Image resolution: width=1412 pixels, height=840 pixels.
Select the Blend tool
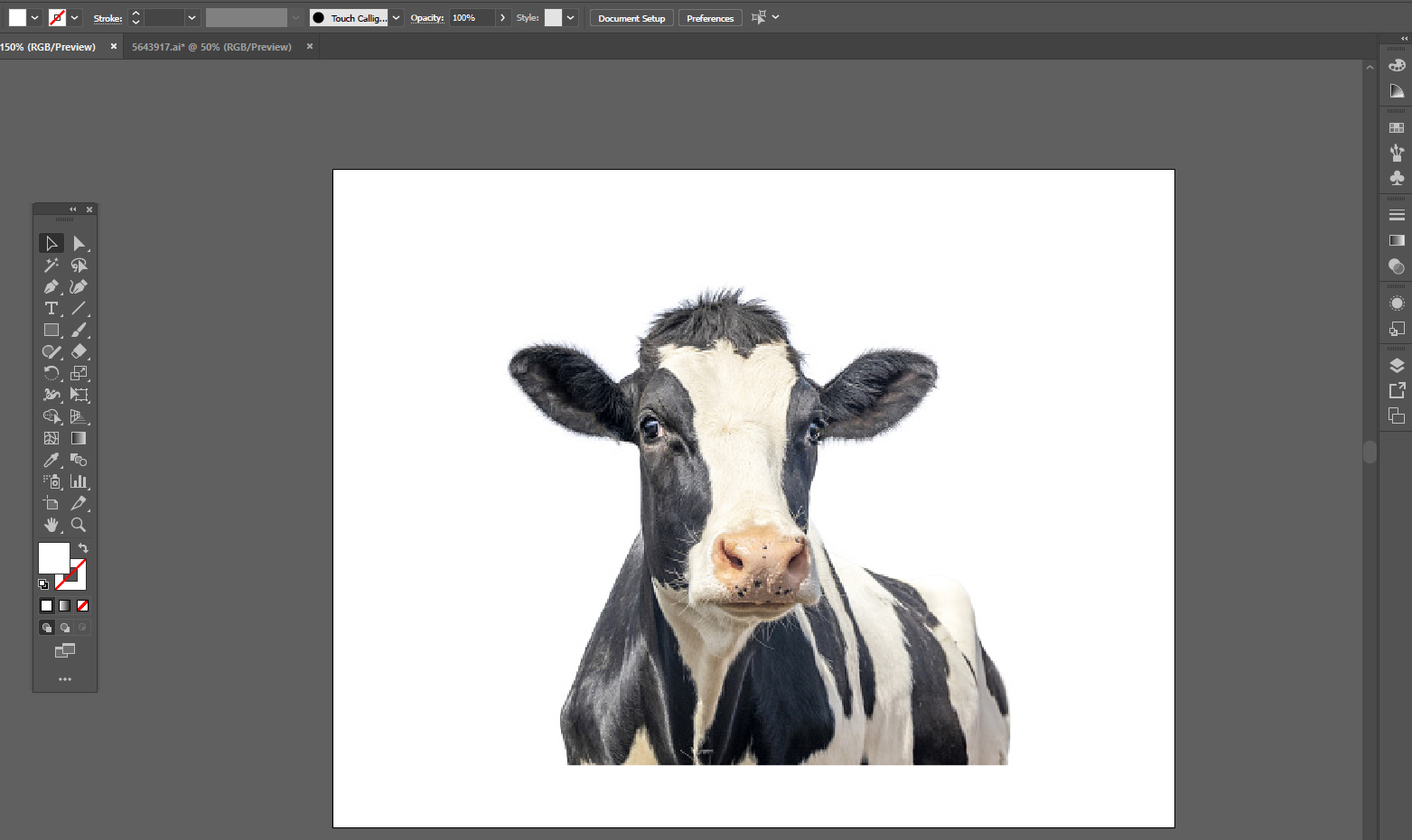coord(79,460)
